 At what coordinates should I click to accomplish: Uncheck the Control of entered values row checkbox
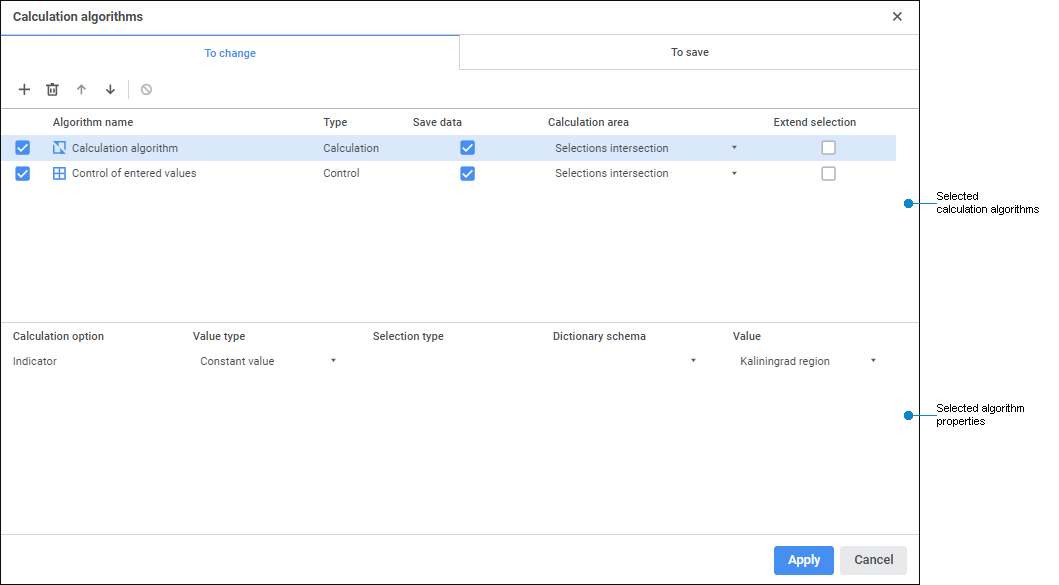[x=22, y=174]
